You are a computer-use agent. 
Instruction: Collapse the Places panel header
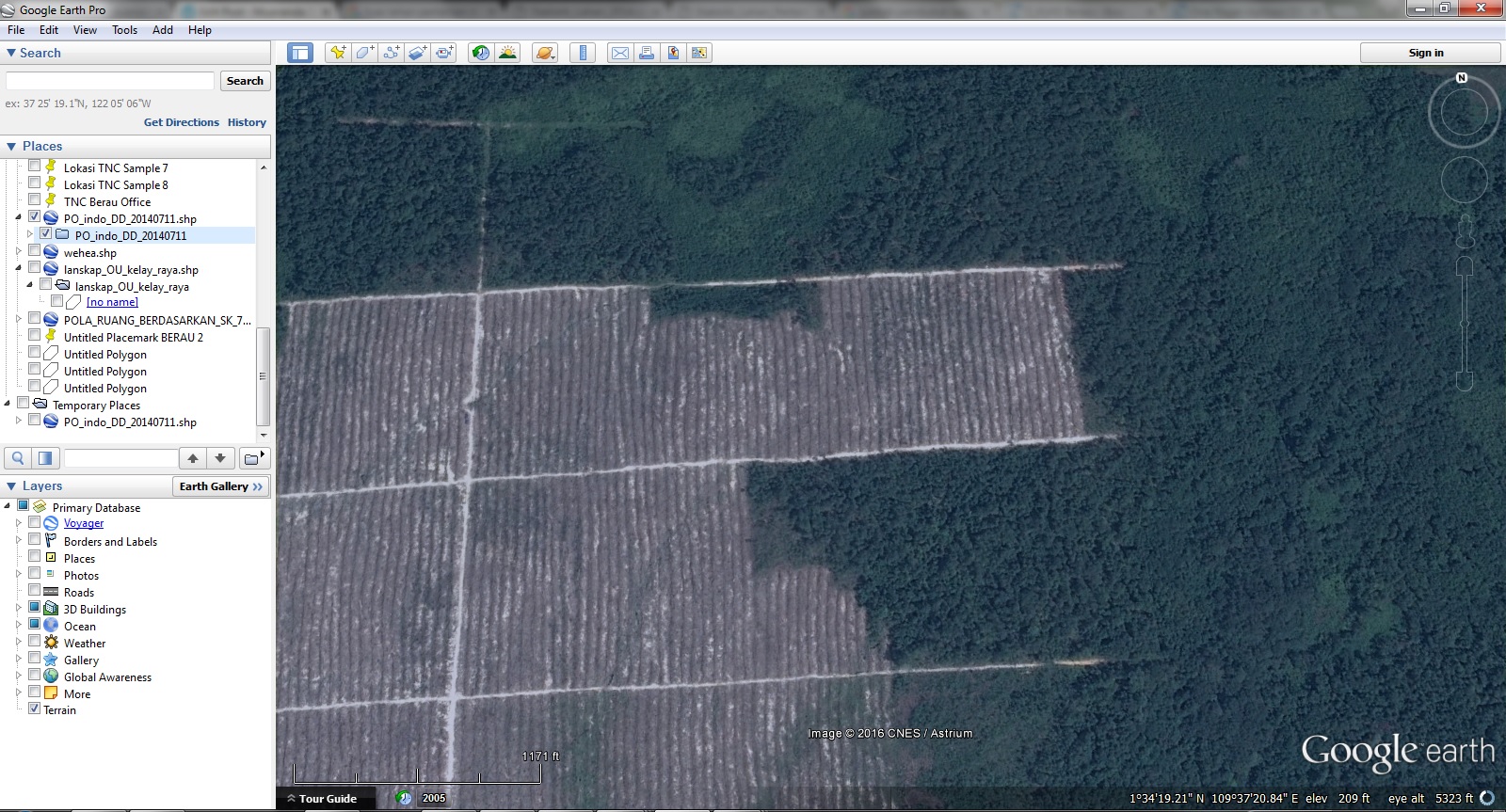click(x=11, y=147)
